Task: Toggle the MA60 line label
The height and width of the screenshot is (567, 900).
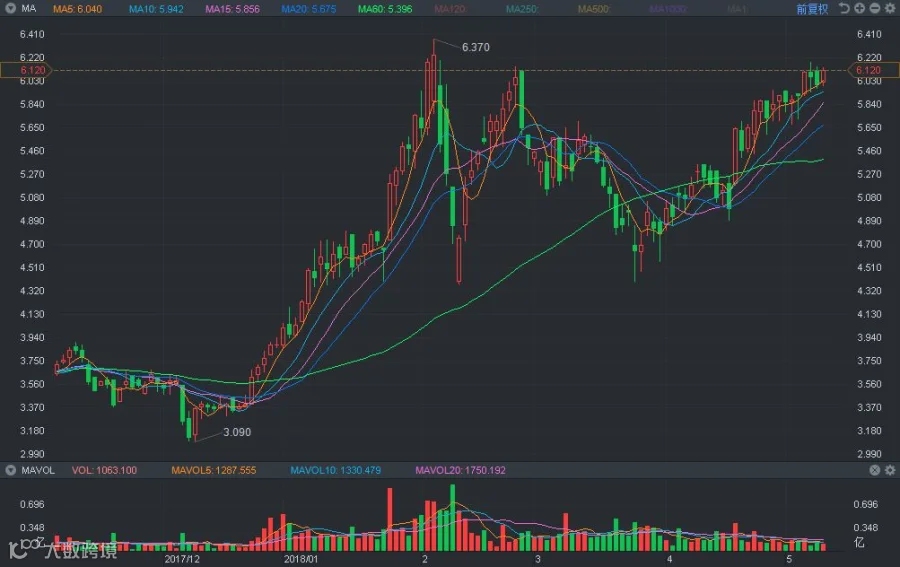Action: click(385, 9)
